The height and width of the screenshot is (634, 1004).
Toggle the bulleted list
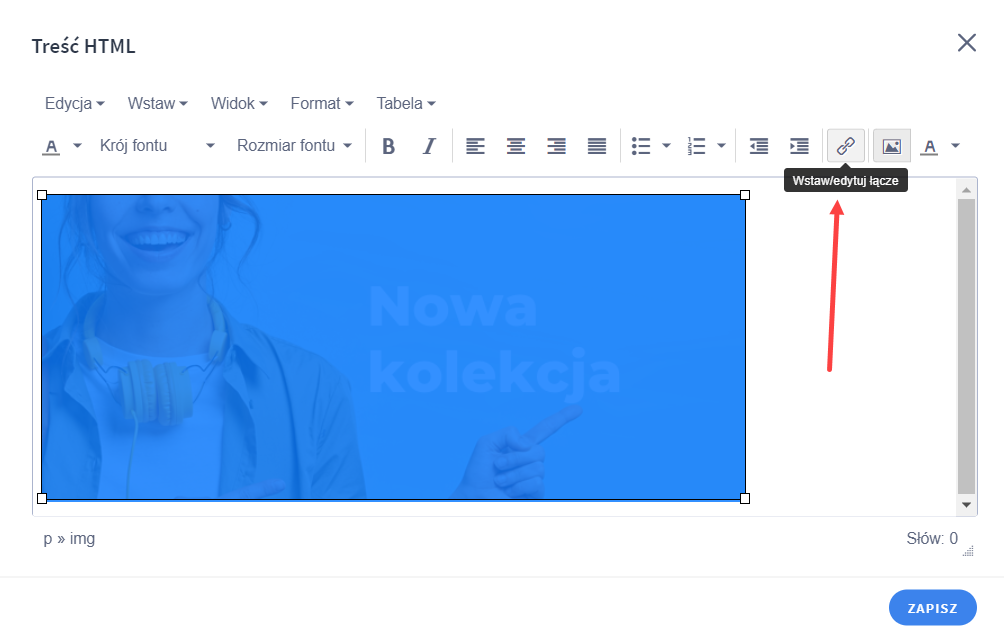coord(641,145)
